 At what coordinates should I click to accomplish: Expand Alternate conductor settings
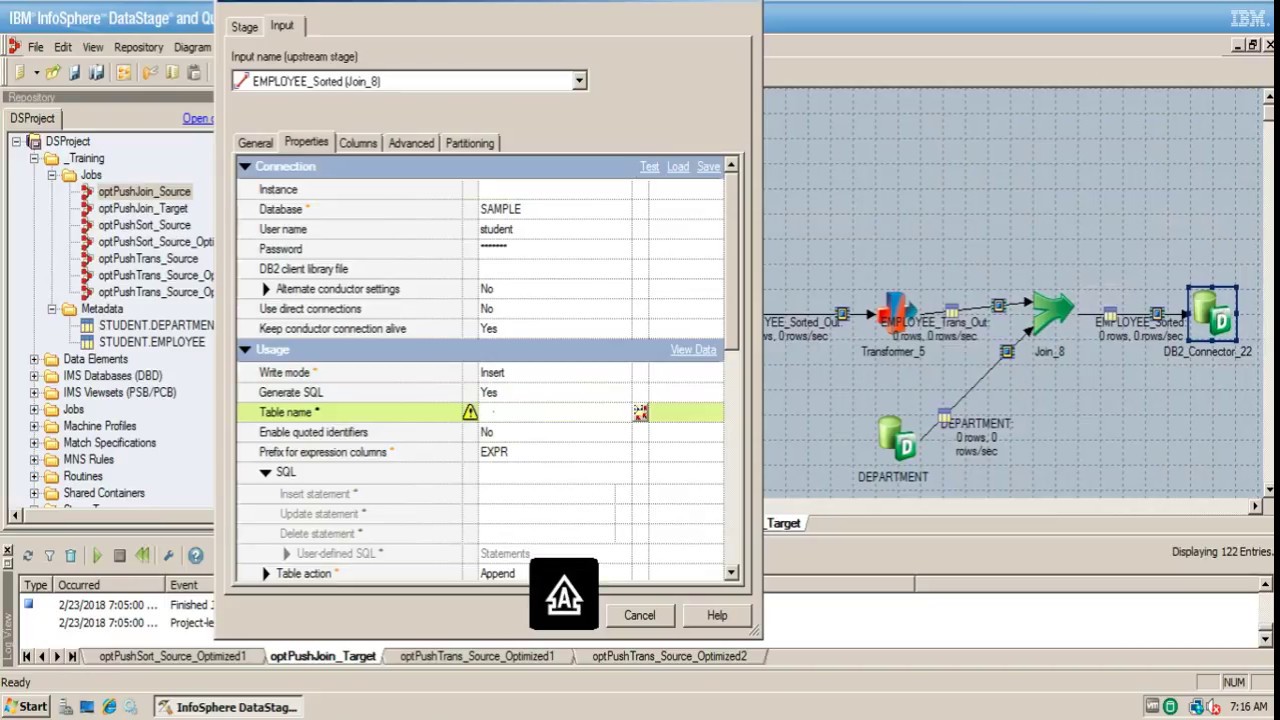266,289
